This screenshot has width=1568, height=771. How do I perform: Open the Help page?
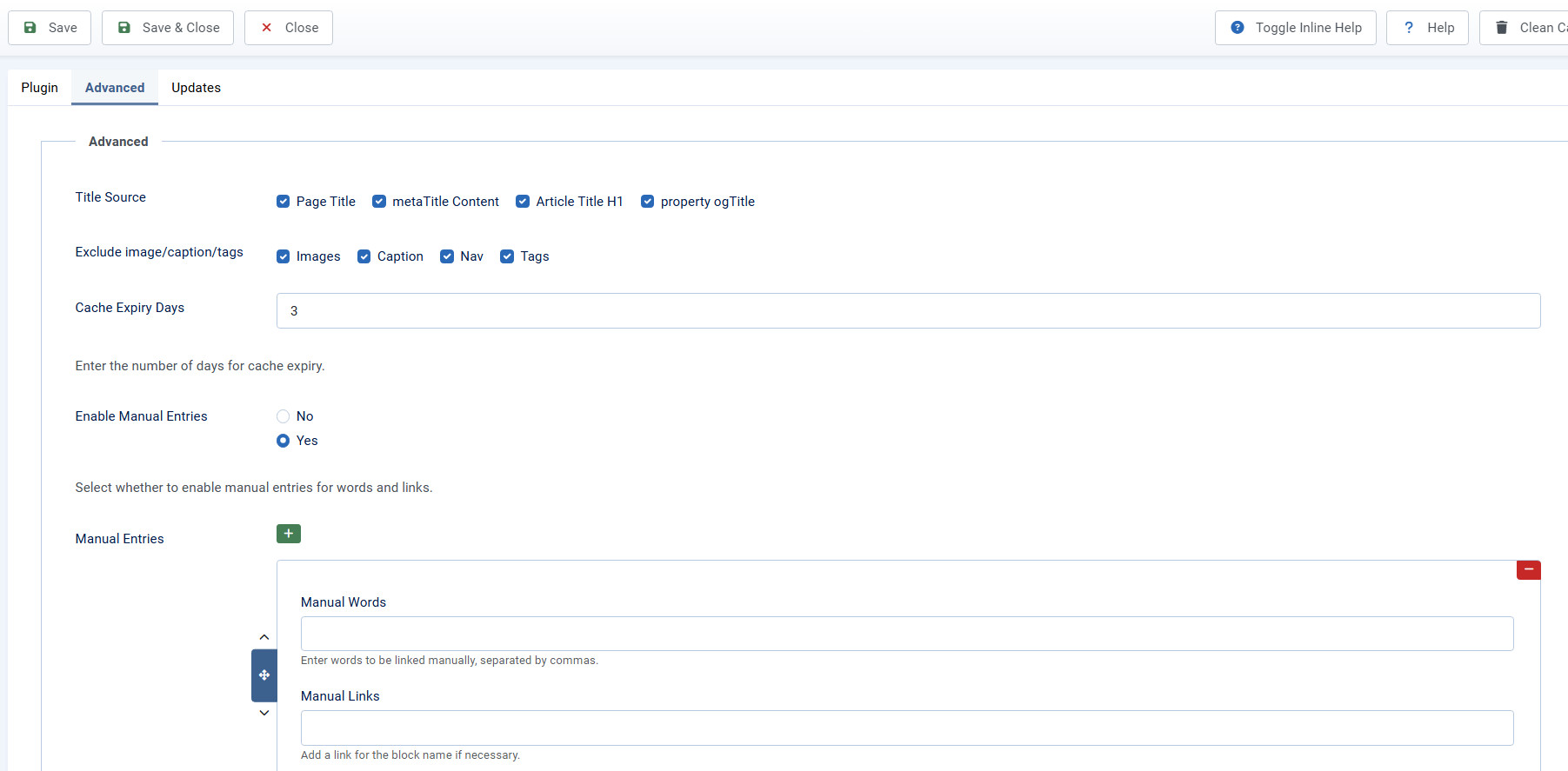point(1427,28)
